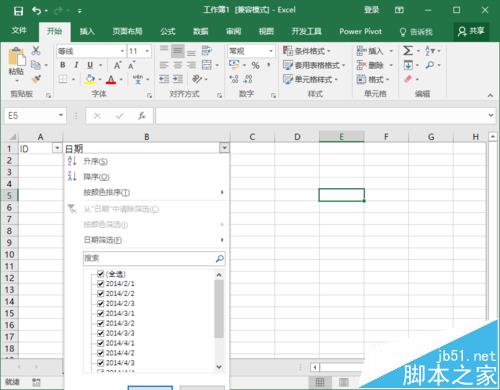Switch to the 数据 Data tab

point(201,31)
